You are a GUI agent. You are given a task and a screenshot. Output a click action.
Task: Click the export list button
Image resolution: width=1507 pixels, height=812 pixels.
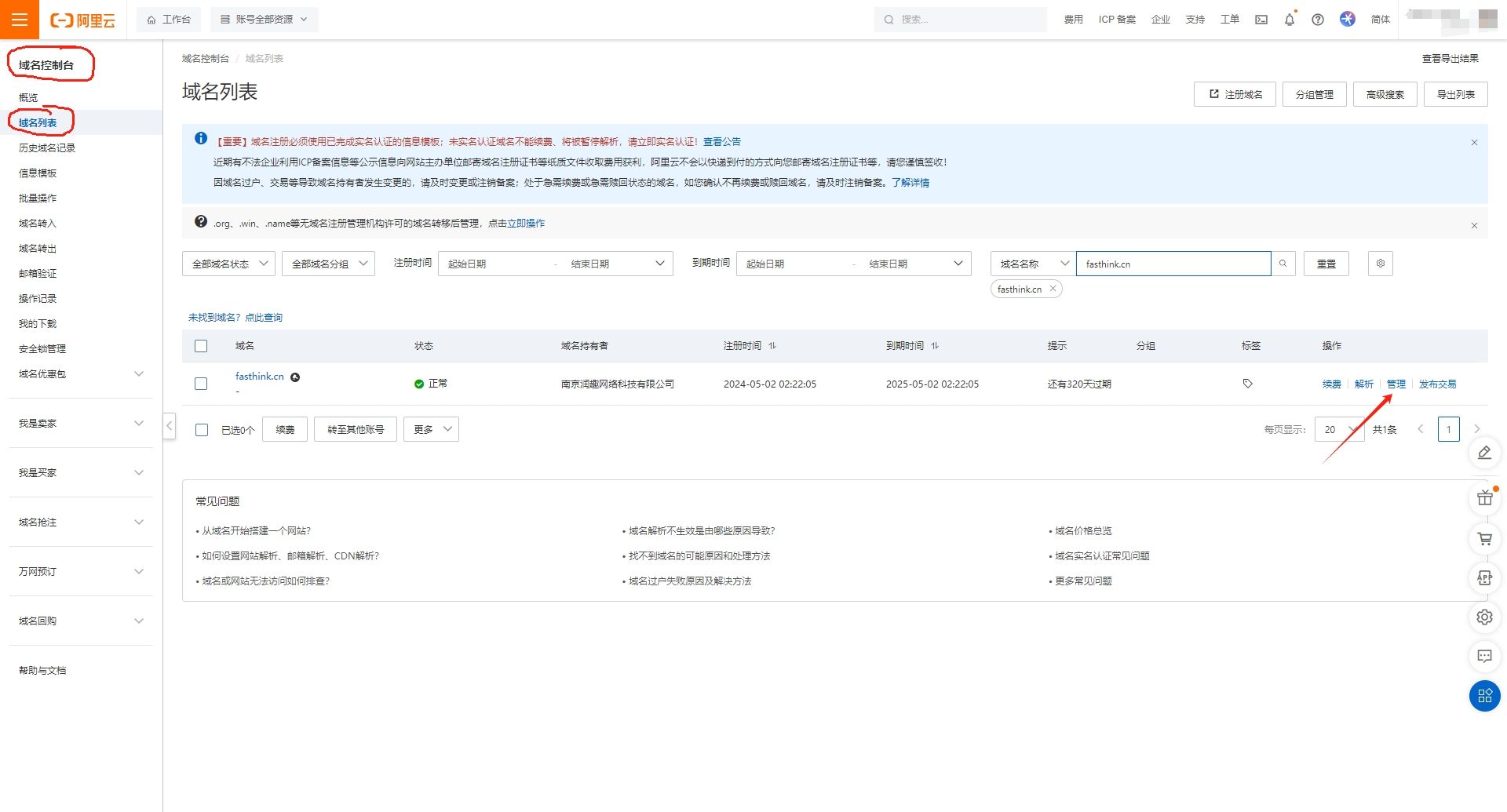tap(1456, 94)
